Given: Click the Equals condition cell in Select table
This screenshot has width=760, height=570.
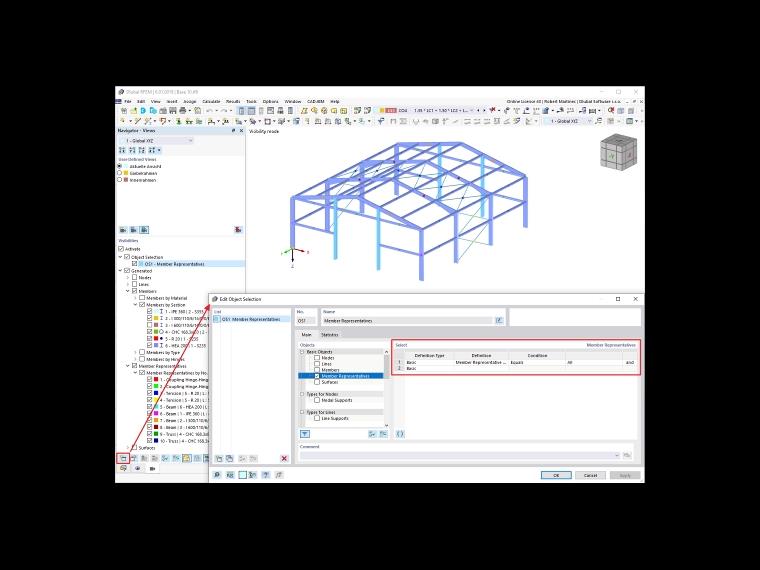Looking at the screenshot, I should coord(537,362).
